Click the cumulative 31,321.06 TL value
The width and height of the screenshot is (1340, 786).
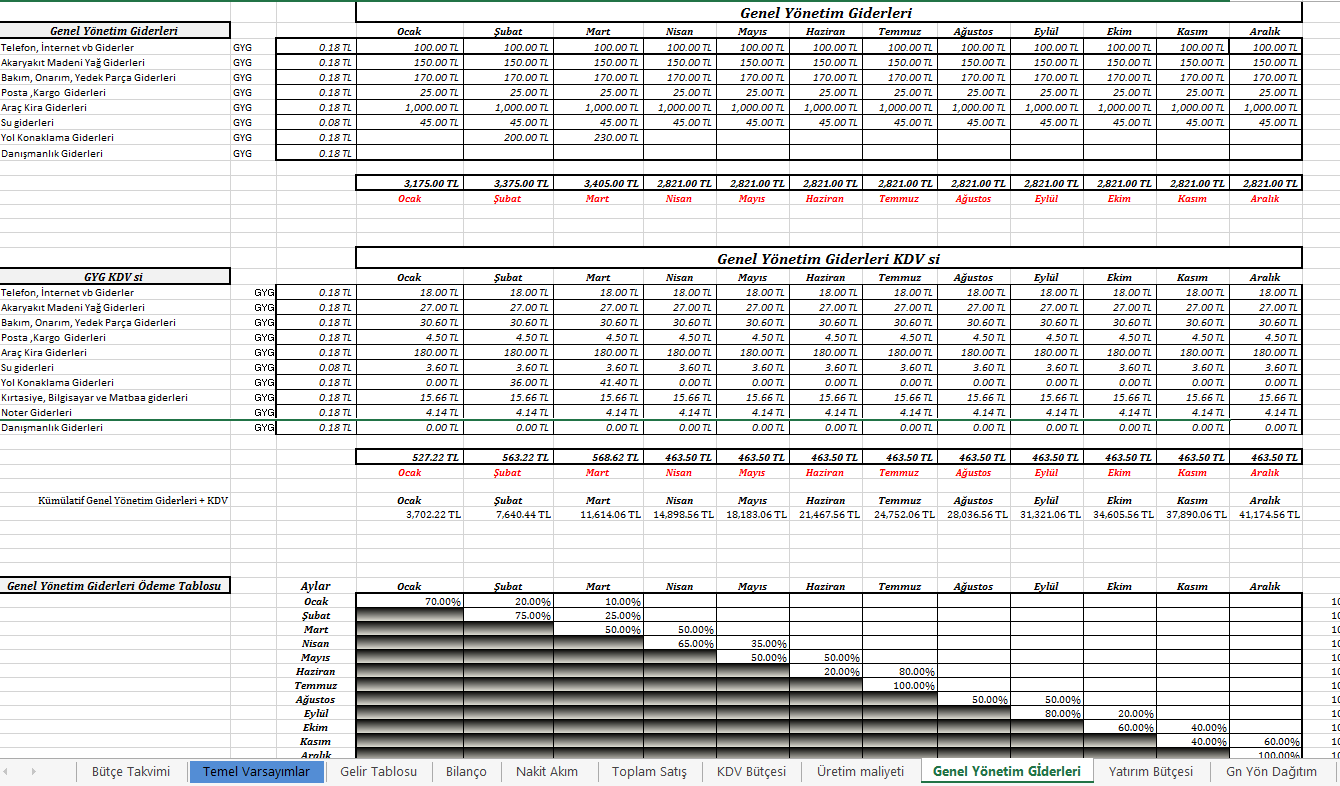1046,514
